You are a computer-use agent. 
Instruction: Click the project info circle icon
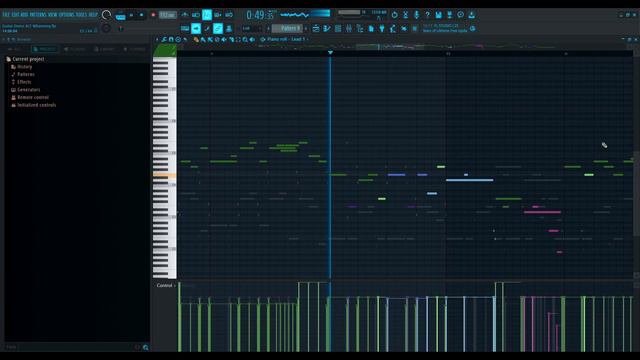point(460,15)
